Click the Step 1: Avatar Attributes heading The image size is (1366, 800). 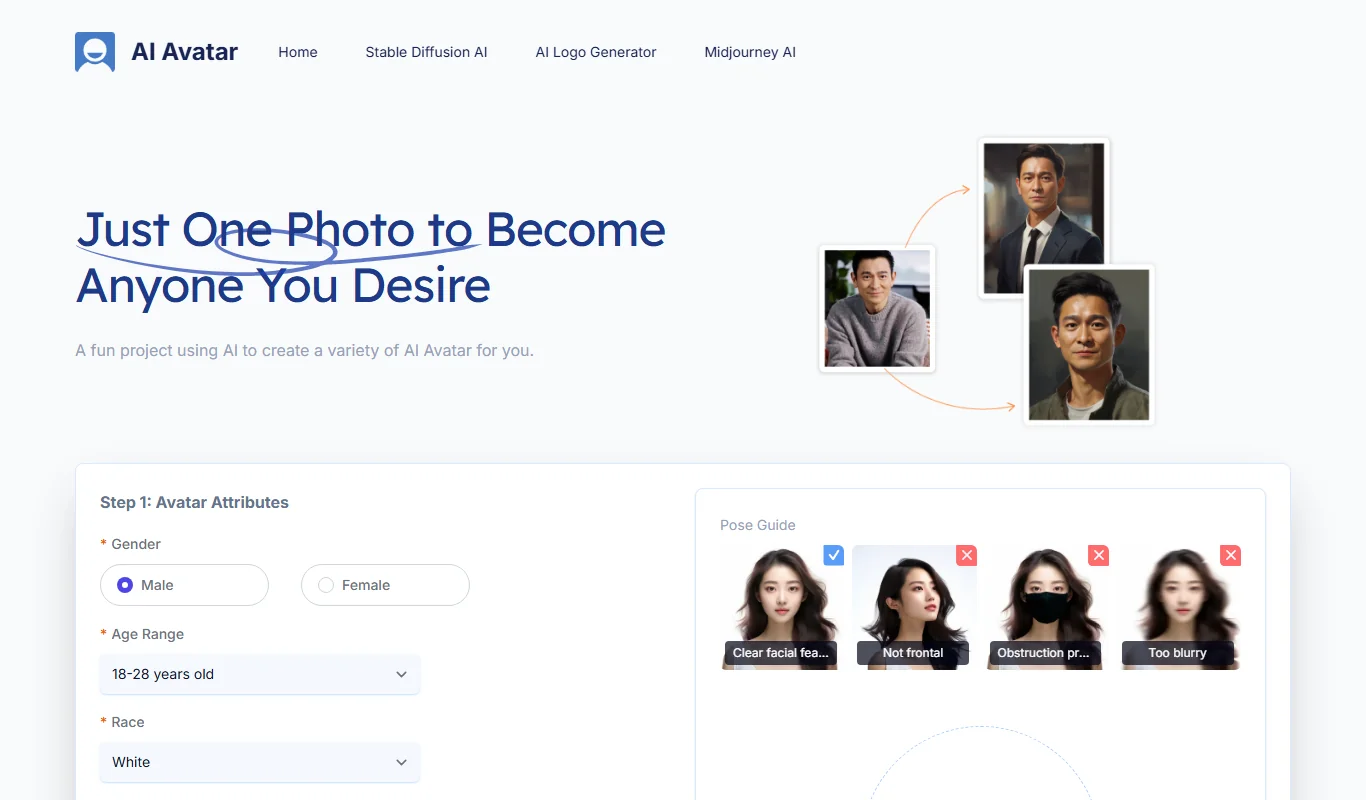click(194, 502)
